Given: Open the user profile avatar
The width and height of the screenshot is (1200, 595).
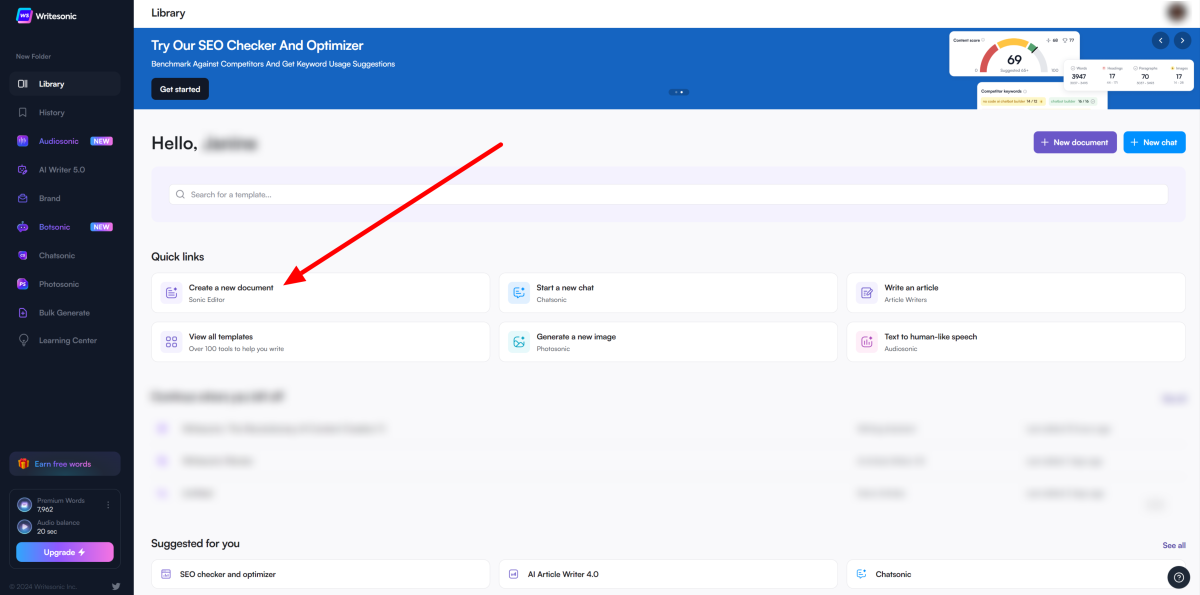Looking at the screenshot, I should [1177, 13].
